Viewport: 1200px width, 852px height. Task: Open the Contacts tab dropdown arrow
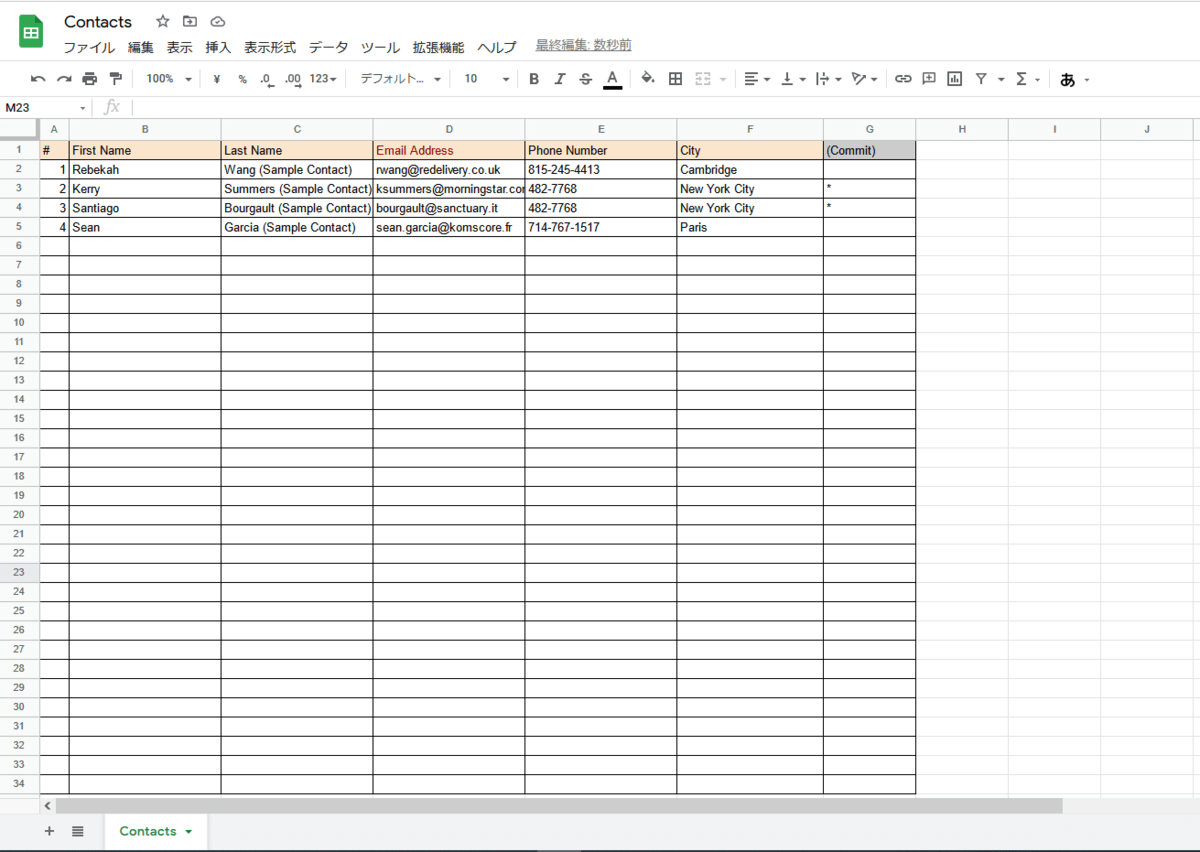pos(188,832)
